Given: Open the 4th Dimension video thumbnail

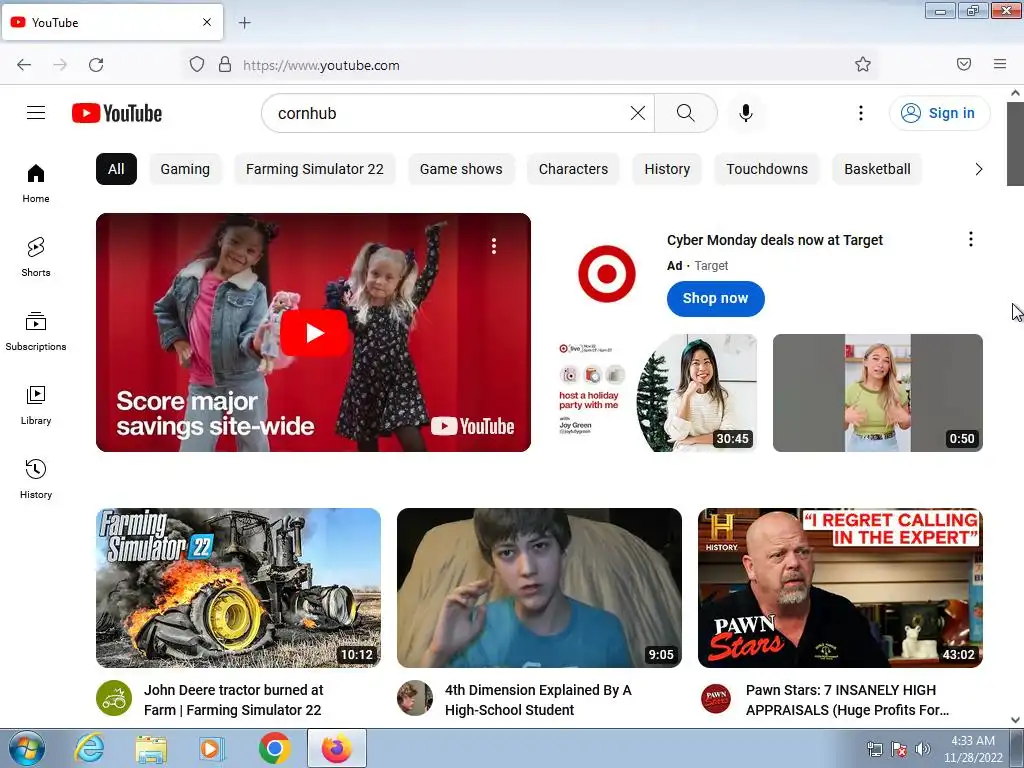Looking at the screenshot, I should point(539,588).
